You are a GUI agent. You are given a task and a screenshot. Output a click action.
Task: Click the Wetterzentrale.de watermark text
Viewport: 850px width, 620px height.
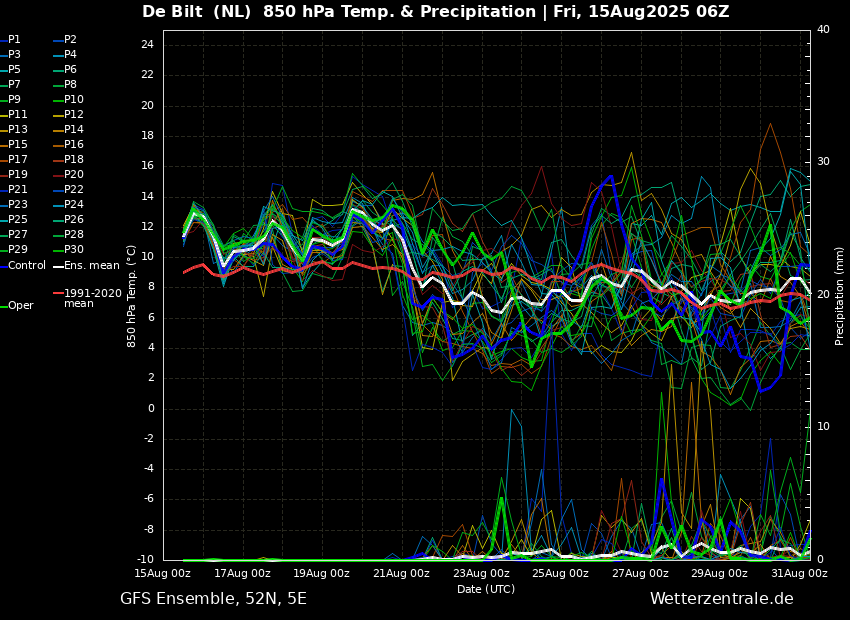(x=722, y=599)
